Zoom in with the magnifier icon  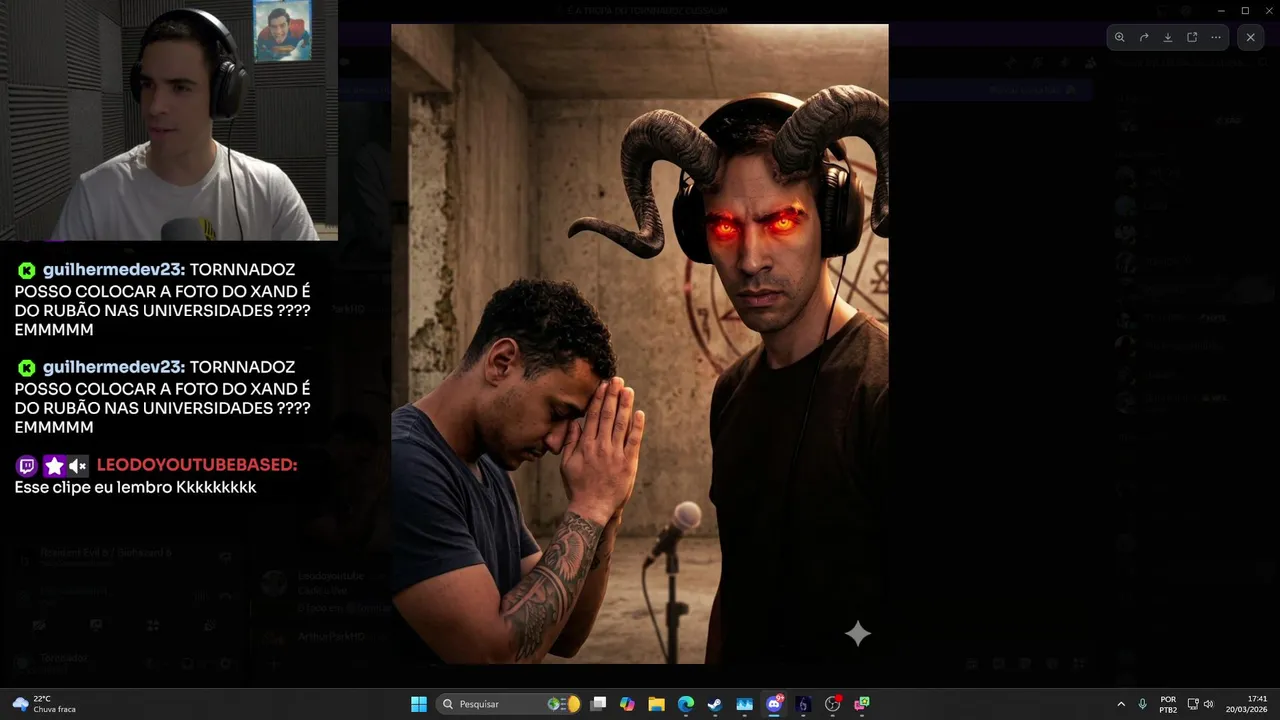pyautogui.click(x=1120, y=37)
